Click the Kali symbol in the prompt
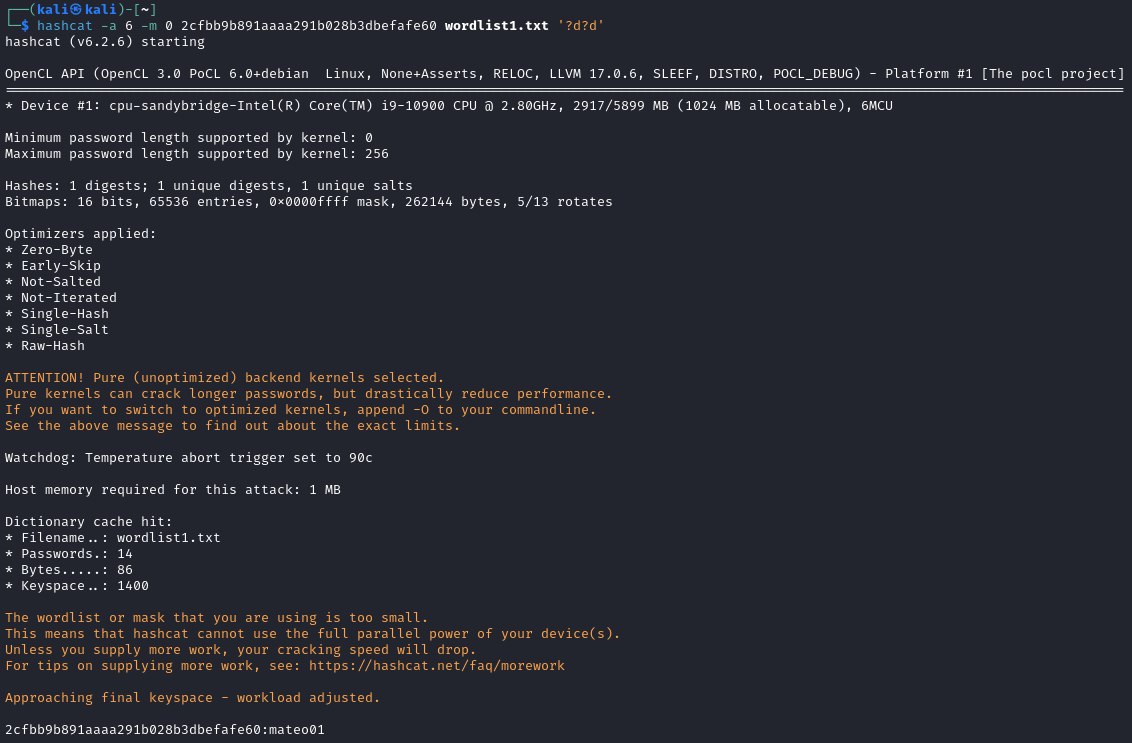 pyautogui.click(x=77, y=10)
